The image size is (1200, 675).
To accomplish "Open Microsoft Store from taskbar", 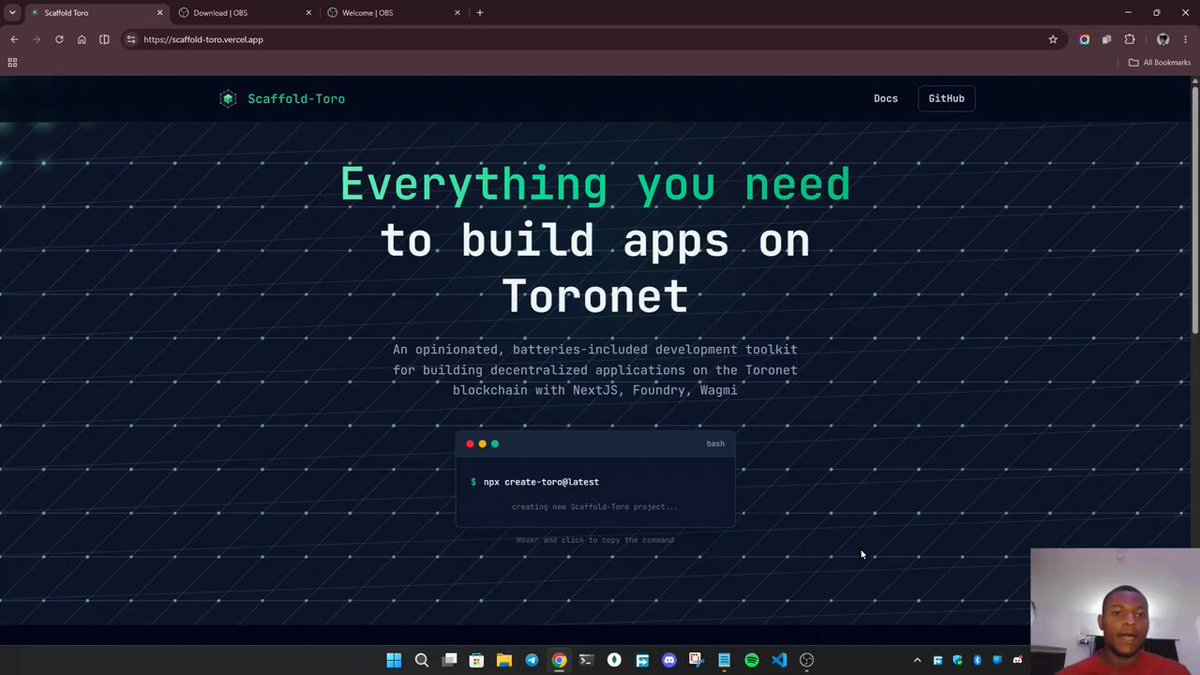I will click(x=477, y=660).
